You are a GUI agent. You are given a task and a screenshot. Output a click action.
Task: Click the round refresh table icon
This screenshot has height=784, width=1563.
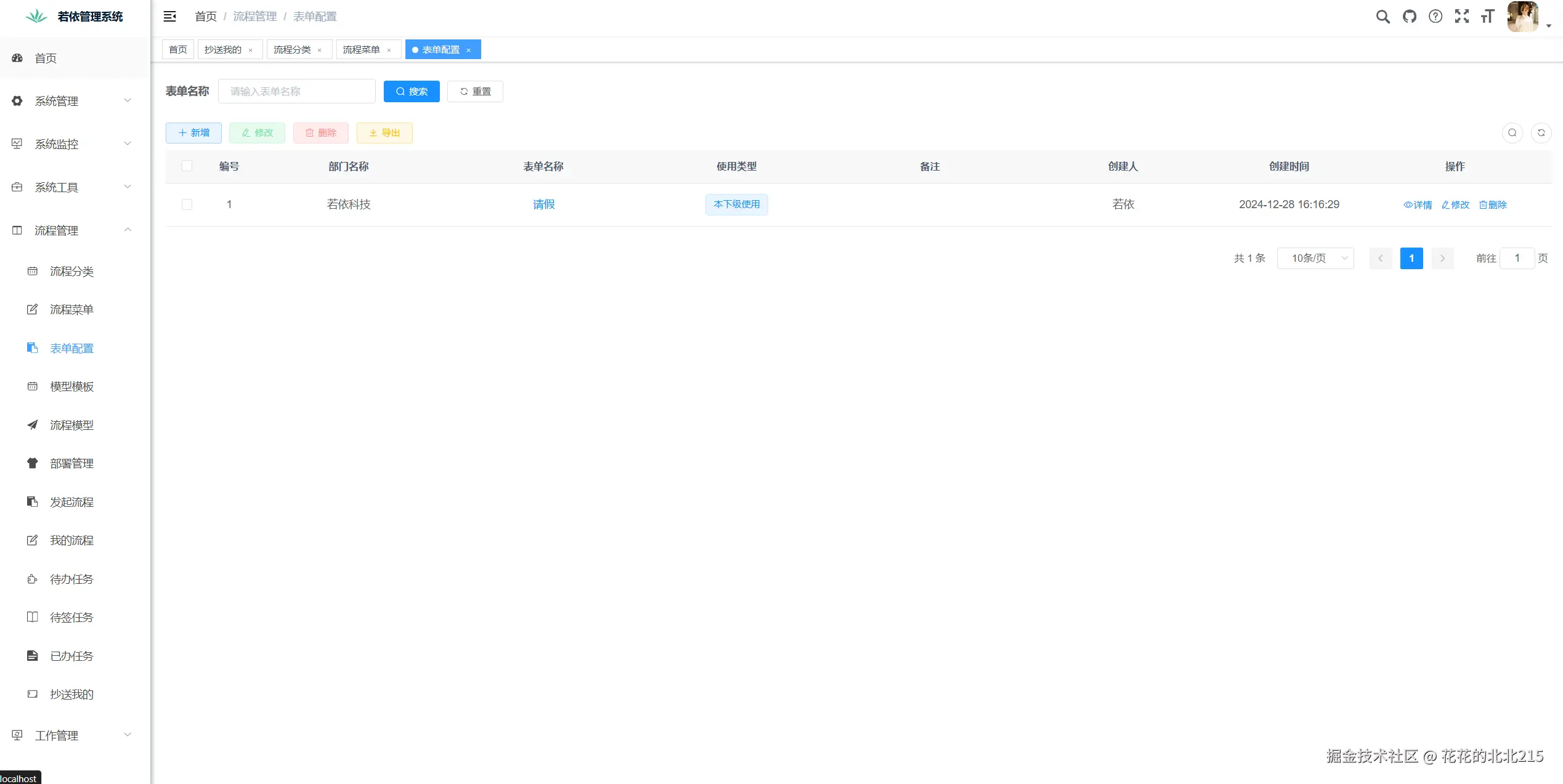(1541, 133)
